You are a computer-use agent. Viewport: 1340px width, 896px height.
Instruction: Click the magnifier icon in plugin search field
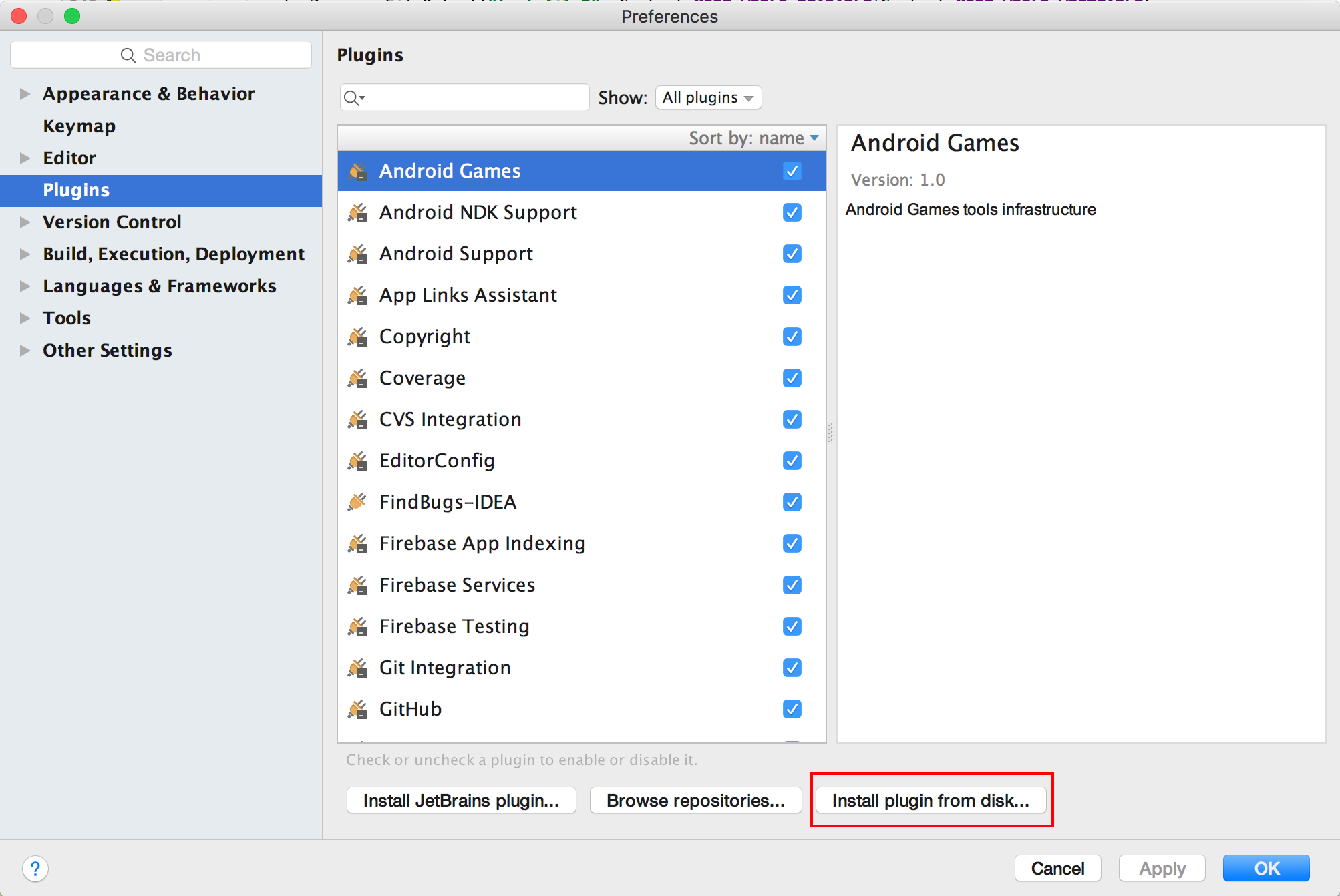click(353, 98)
